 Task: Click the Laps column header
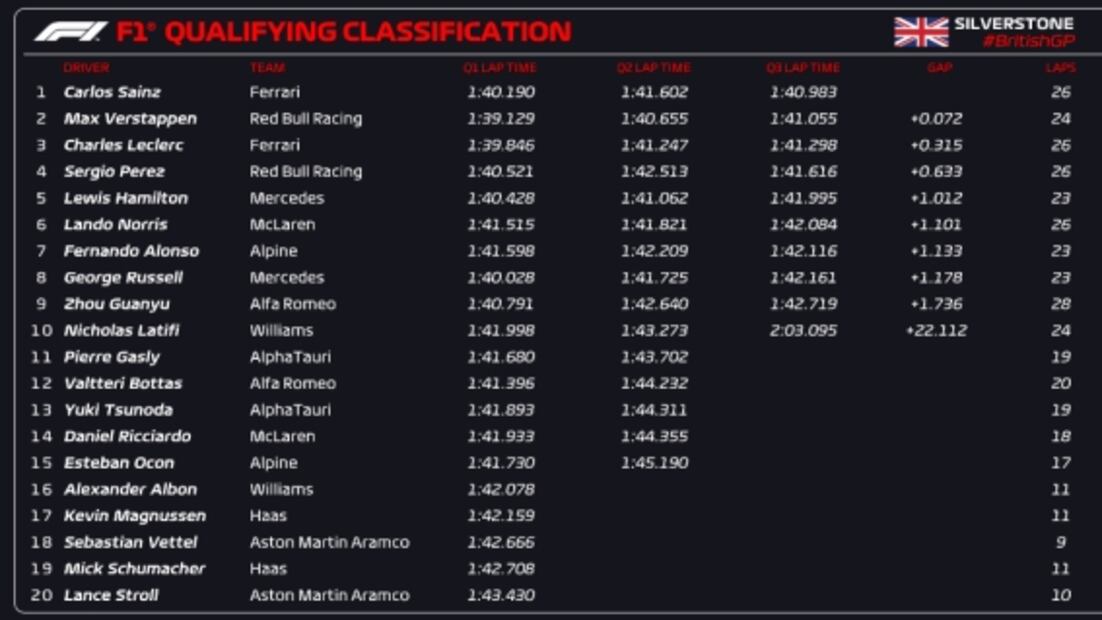[1060, 68]
